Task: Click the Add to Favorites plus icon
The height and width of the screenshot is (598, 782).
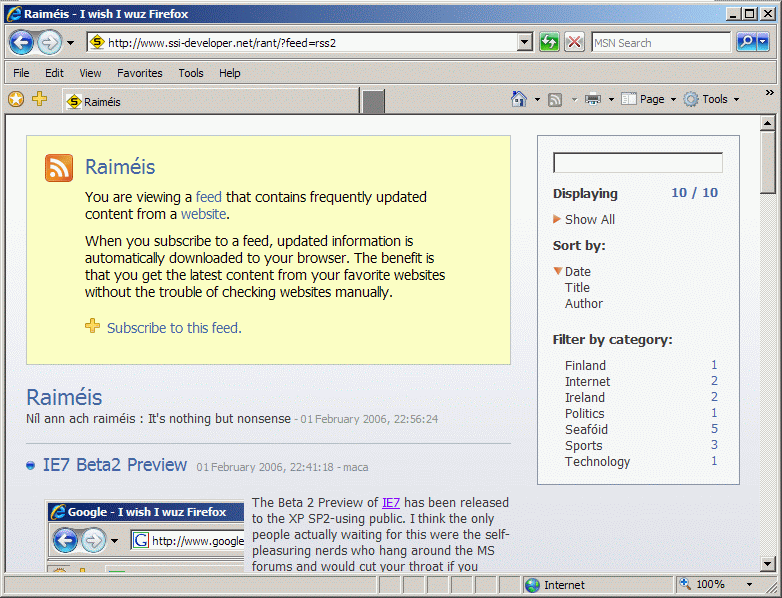Action: point(39,98)
